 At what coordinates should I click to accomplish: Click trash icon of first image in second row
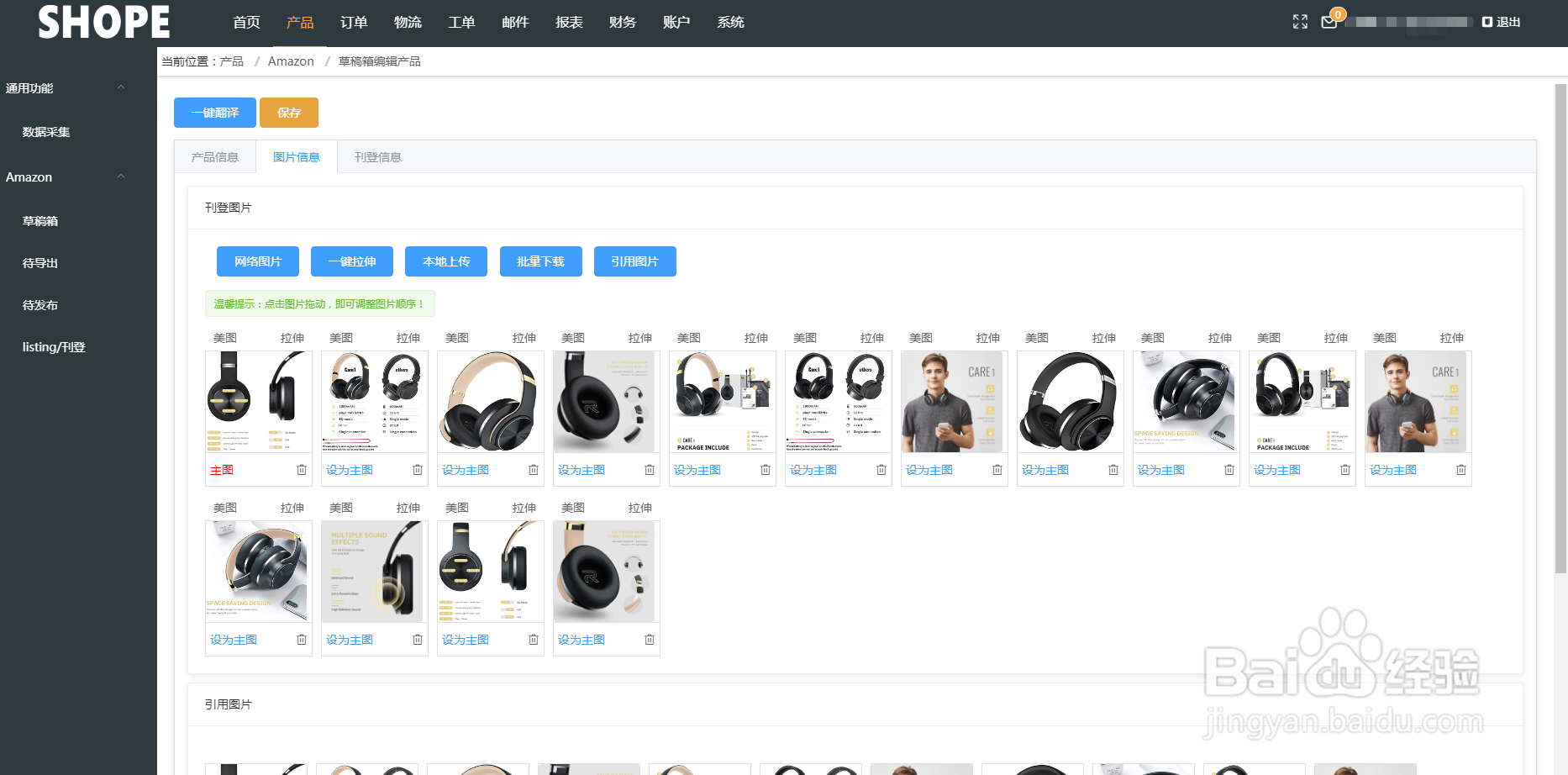click(302, 640)
